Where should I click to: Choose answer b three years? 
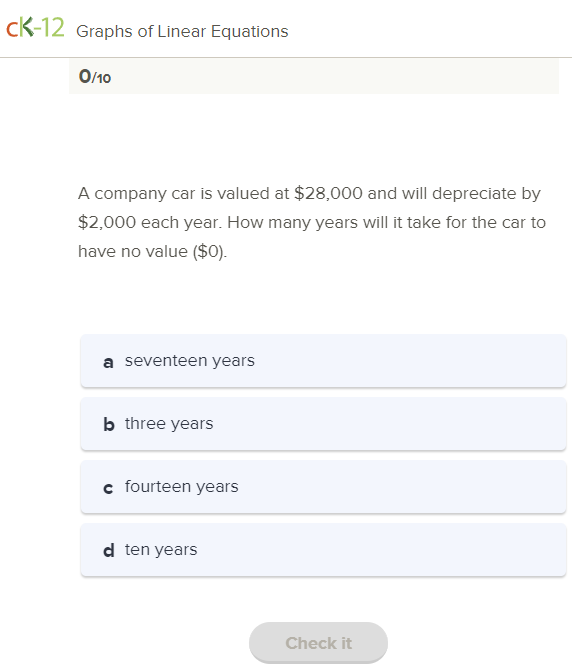[x=323, y=423]
